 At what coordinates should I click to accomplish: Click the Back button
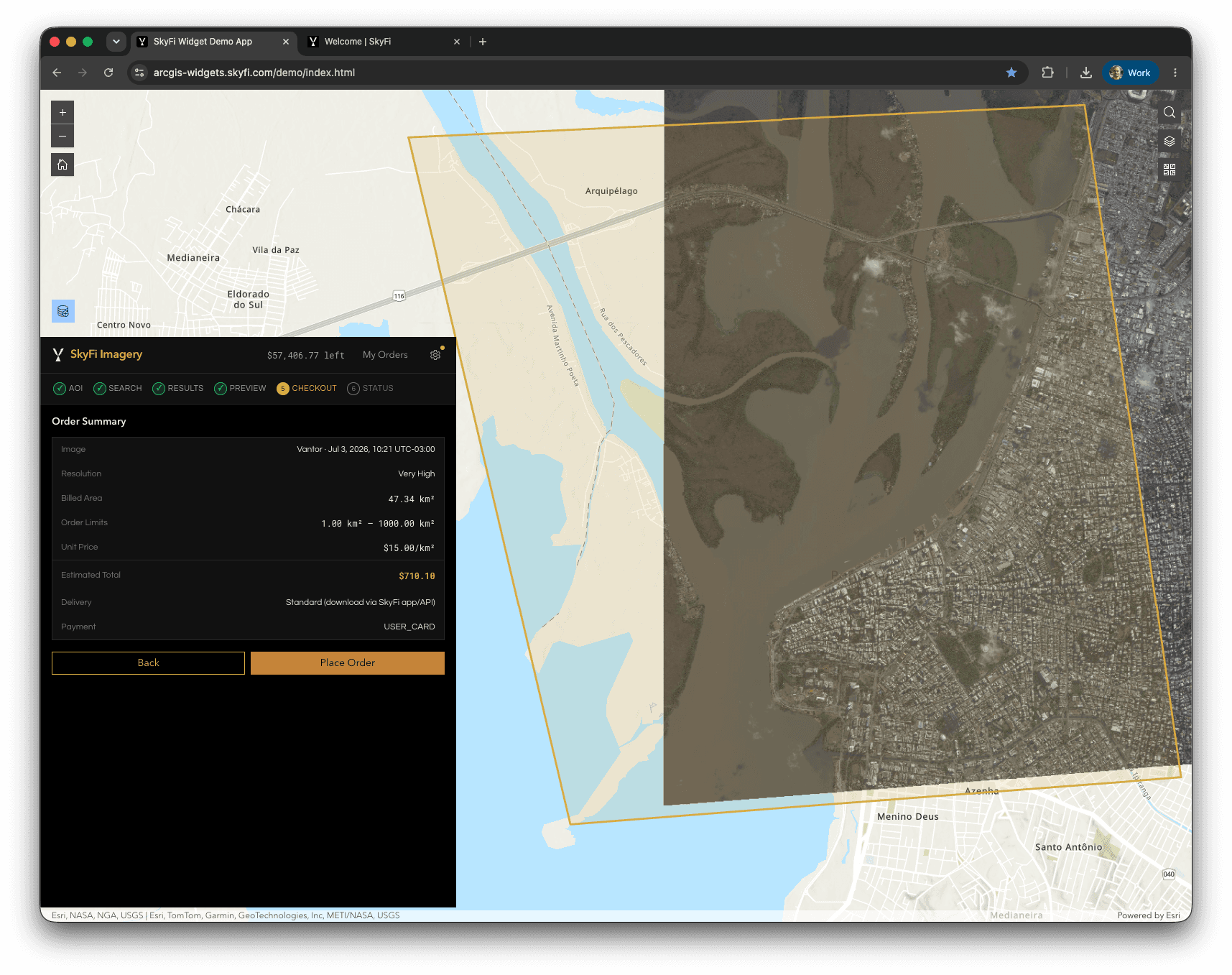pyautogui.click(x=148, y=663)
